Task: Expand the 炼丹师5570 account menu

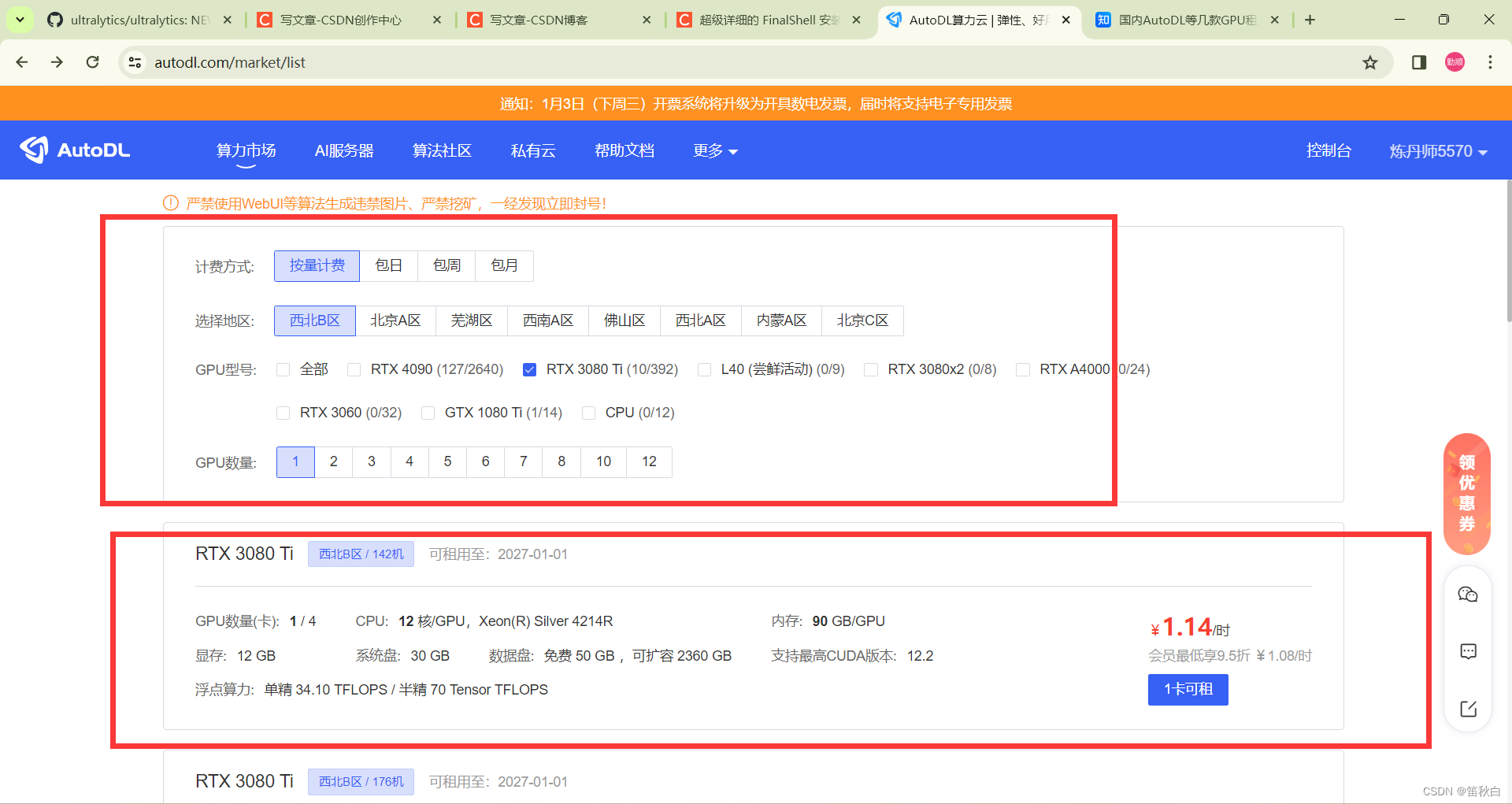Action: coord(1438,151)
